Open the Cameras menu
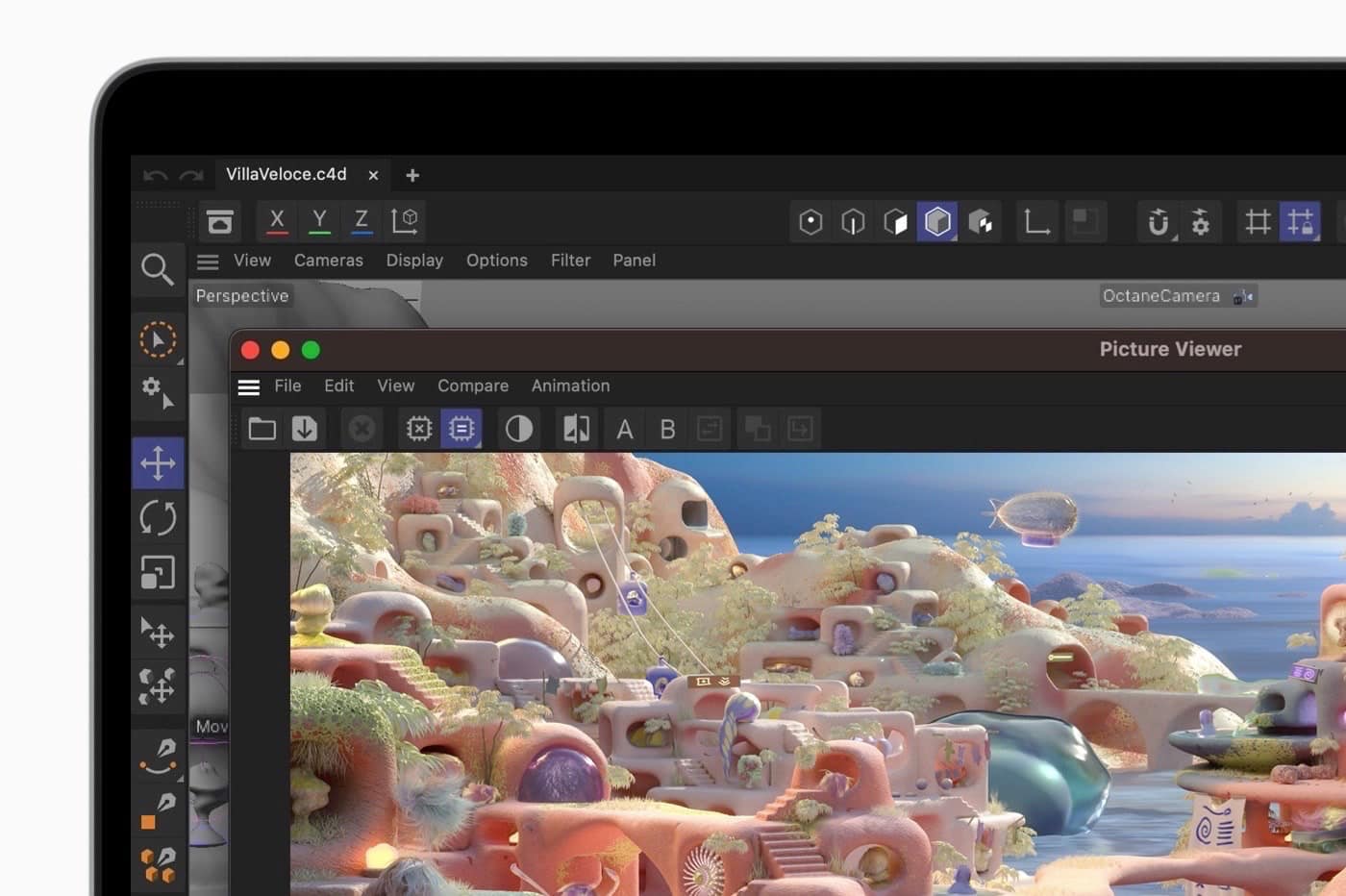 tap(329, 261)
